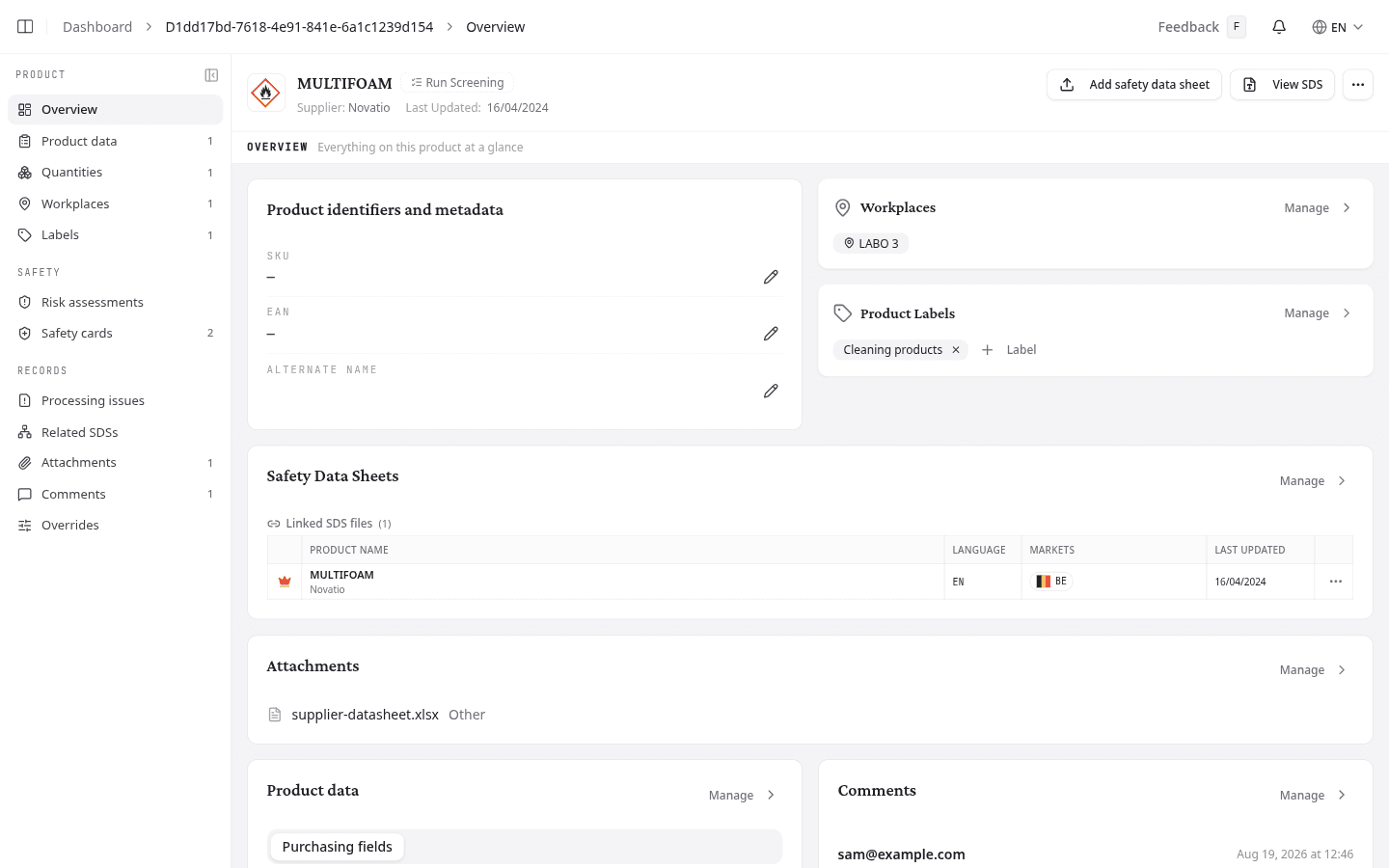Viewport: 1389px width, 868px height.
Task: Remove the Cleaning products label
Action: click(x=956, y=350)
